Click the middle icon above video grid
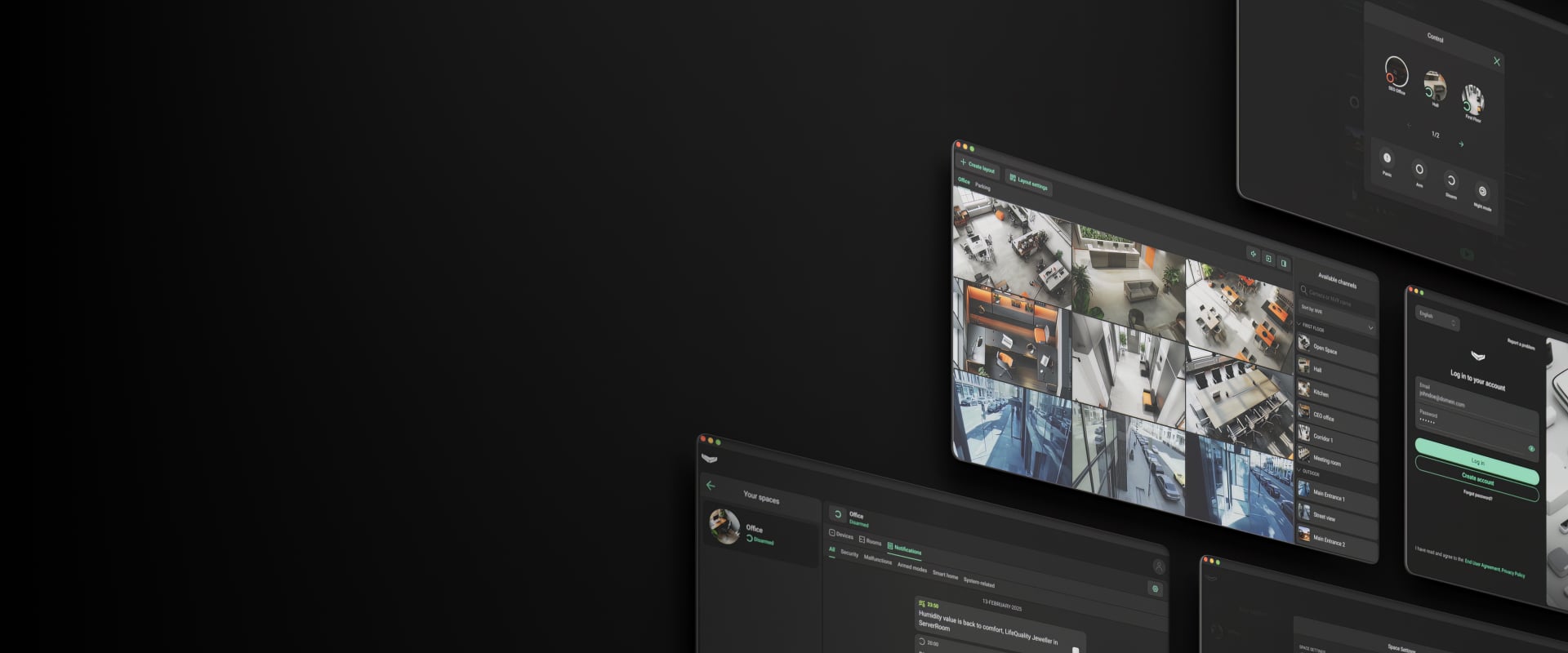The image size is (1568, 653). pyautogui.click(x=1268, y=259)
